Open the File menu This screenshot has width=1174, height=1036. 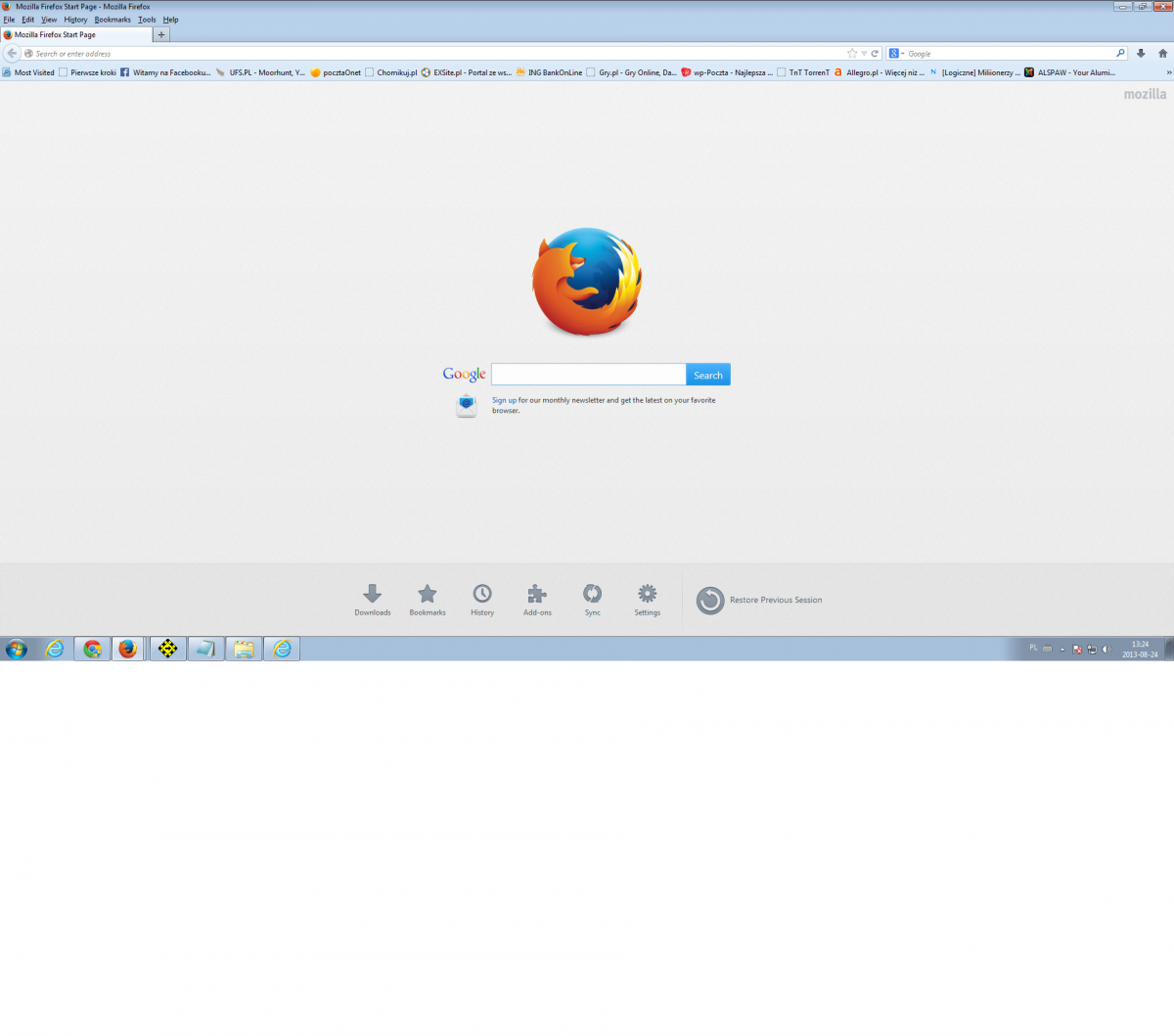(x=9, y=20)
